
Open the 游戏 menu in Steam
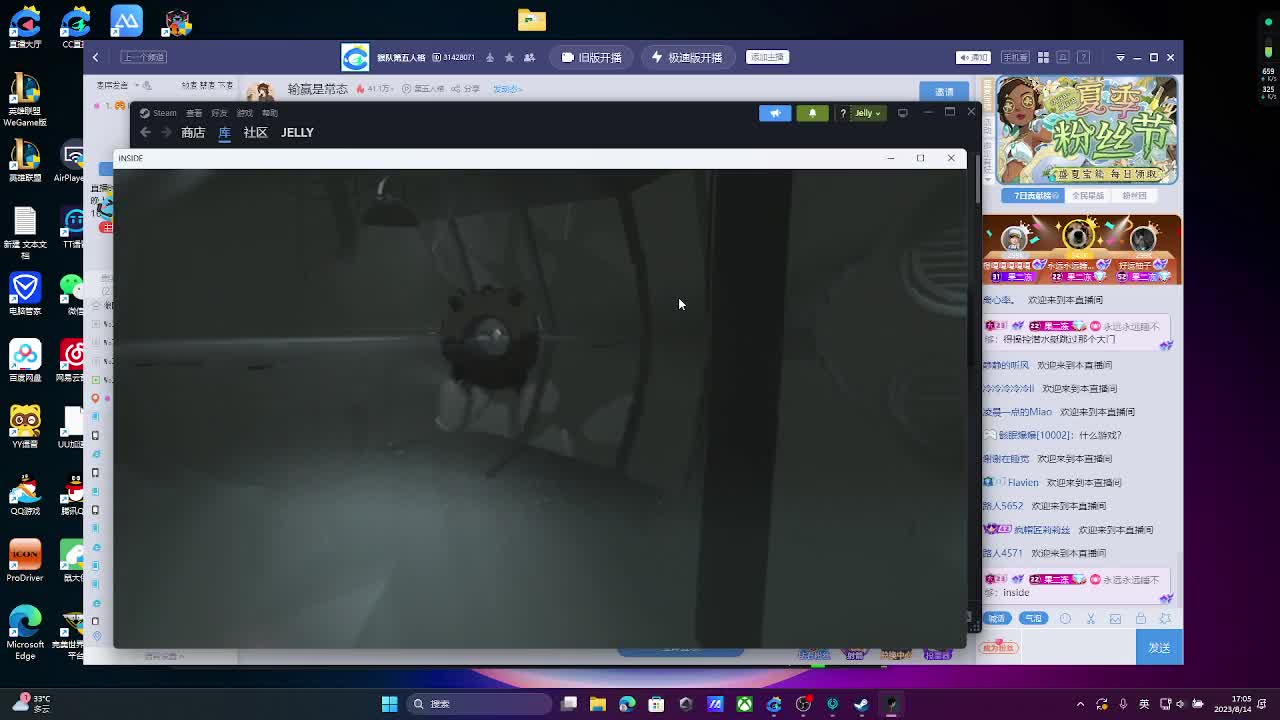[x=244, y=113]
